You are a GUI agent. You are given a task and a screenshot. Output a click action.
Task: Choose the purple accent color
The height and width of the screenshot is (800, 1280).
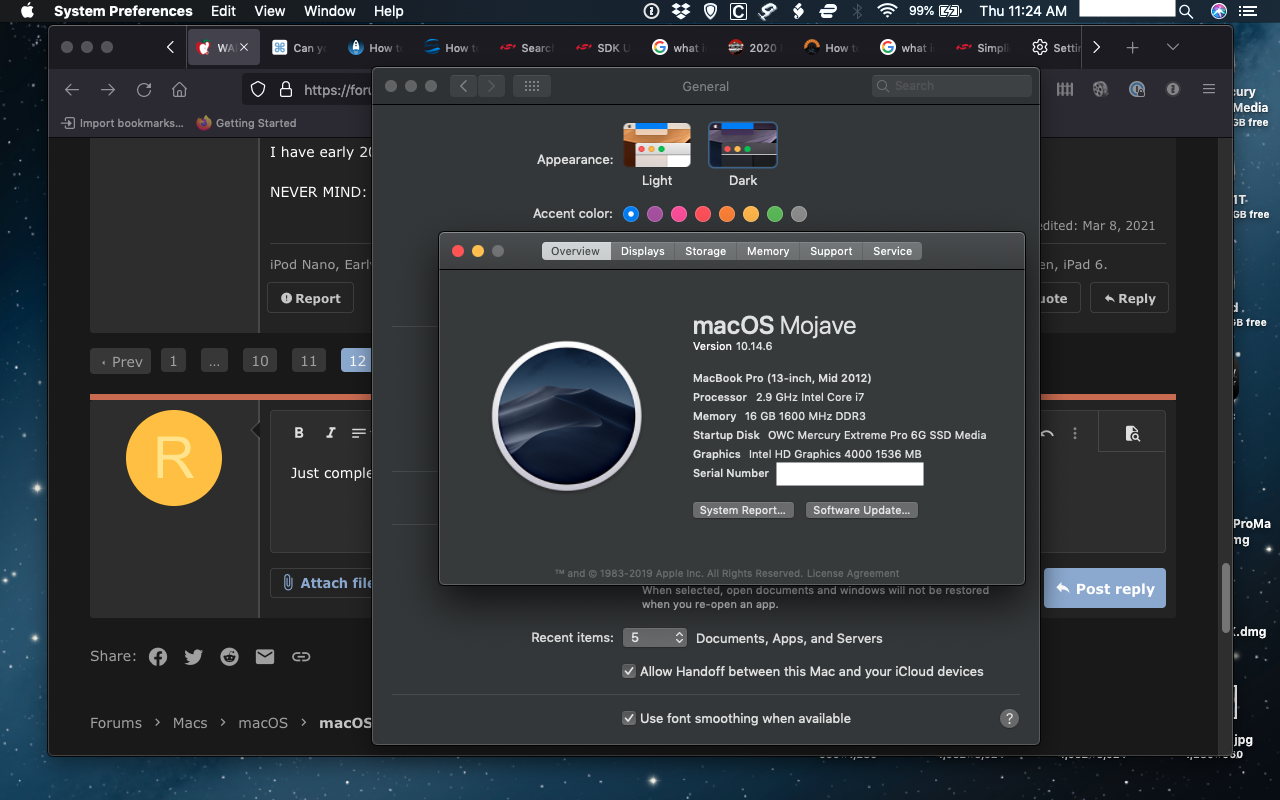pos(655,214)
